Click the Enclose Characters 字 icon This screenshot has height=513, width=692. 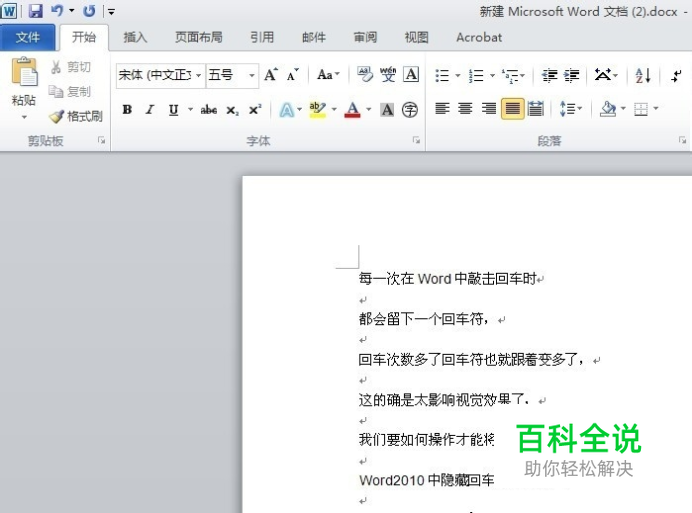click(x=410, y=109)
